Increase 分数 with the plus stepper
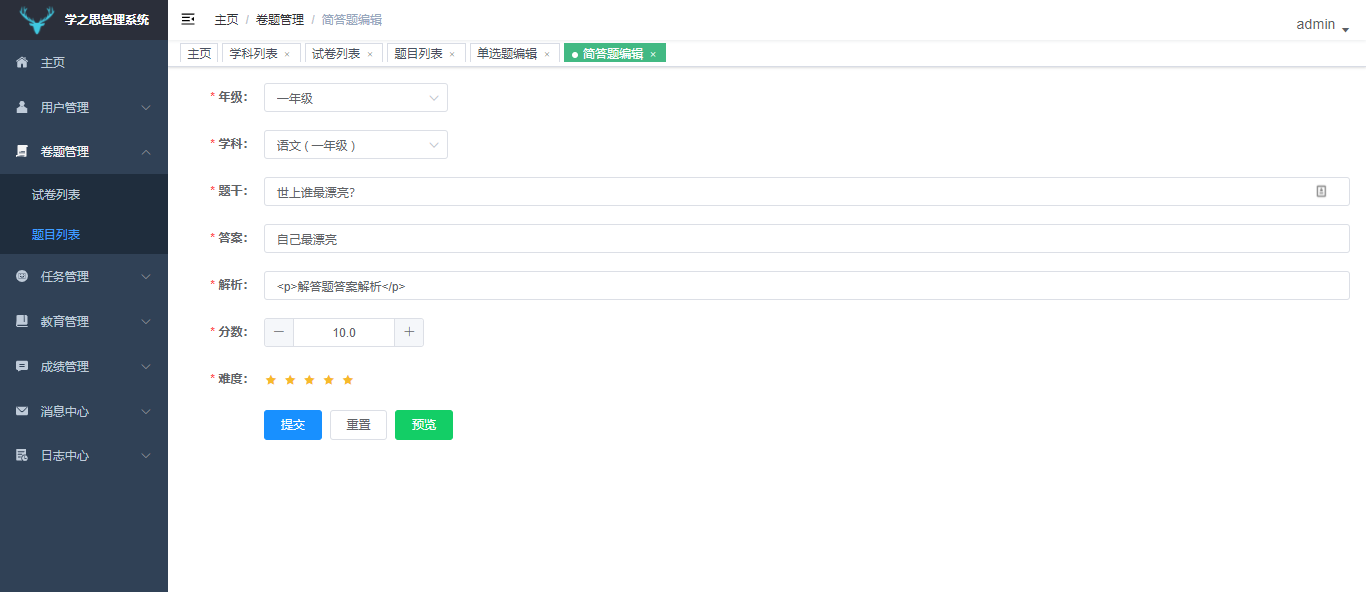 point(409,331)
